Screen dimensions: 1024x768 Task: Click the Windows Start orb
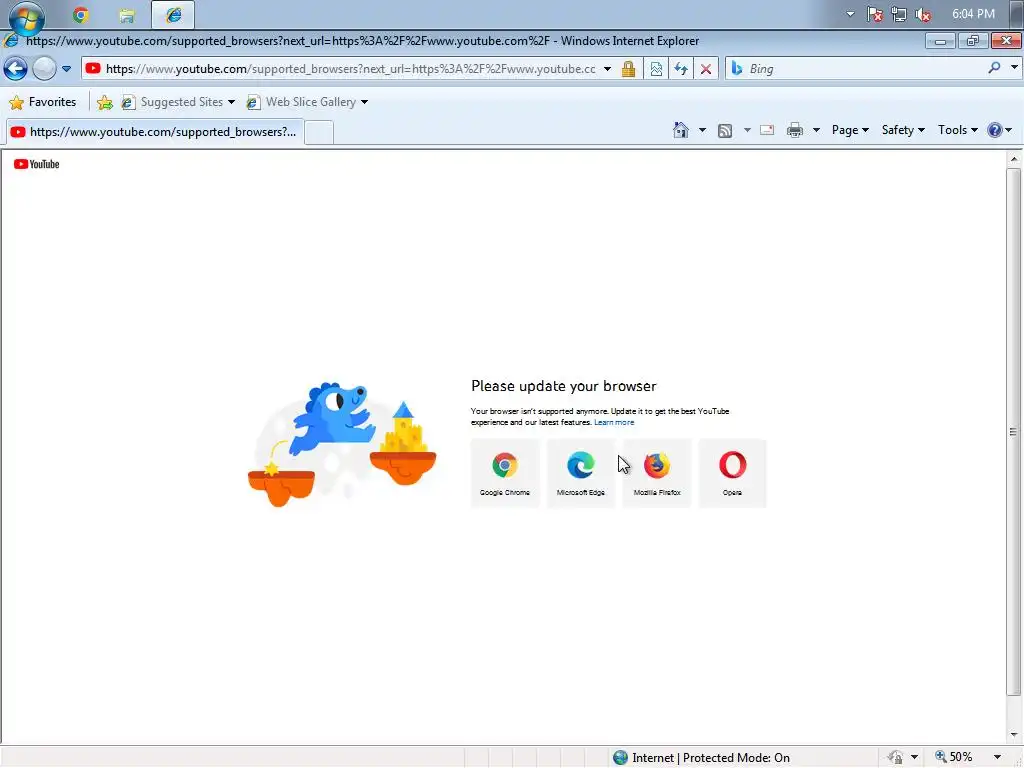point(26,16)
